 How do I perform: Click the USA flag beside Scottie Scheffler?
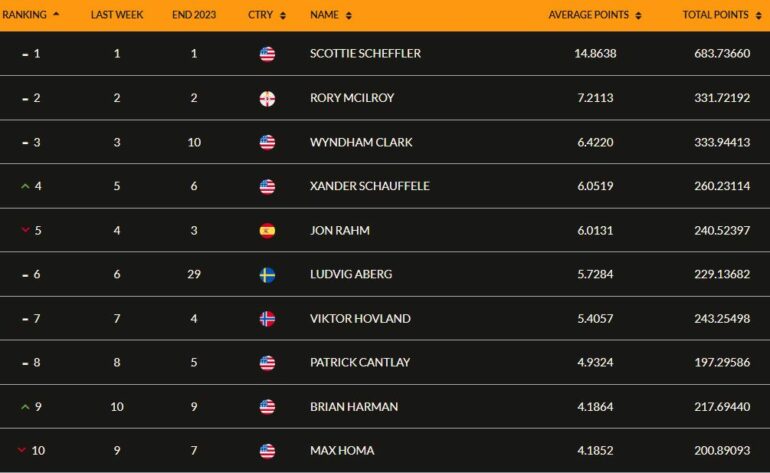(267, 54)
